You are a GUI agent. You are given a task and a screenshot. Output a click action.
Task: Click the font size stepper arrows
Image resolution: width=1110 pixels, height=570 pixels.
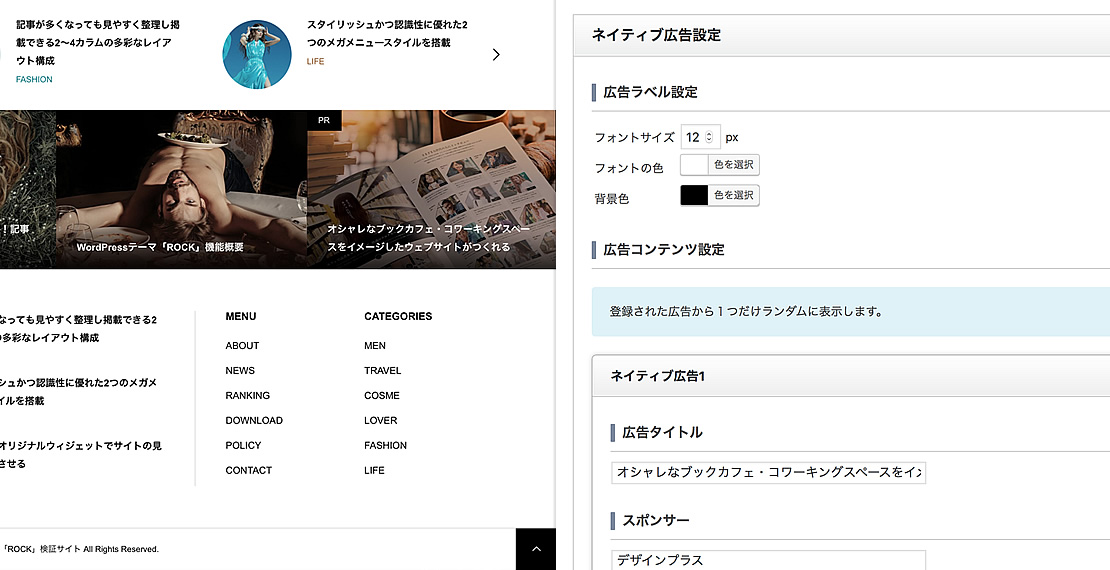coord(709,137)
